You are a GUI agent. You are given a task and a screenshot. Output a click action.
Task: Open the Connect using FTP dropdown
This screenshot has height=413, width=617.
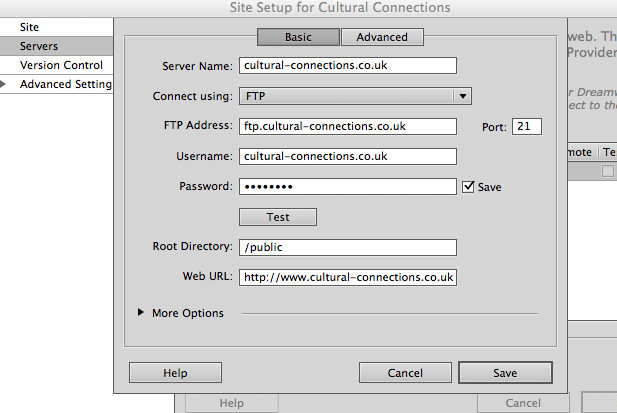pos(355,97)
